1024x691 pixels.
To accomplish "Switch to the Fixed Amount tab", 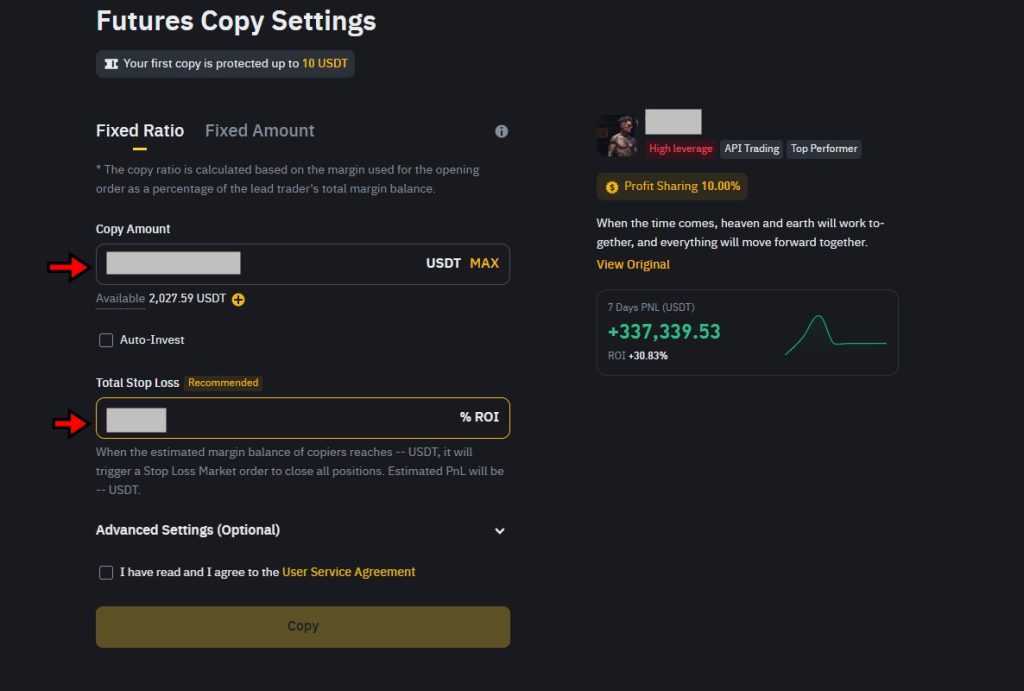I will coord(259,131).
